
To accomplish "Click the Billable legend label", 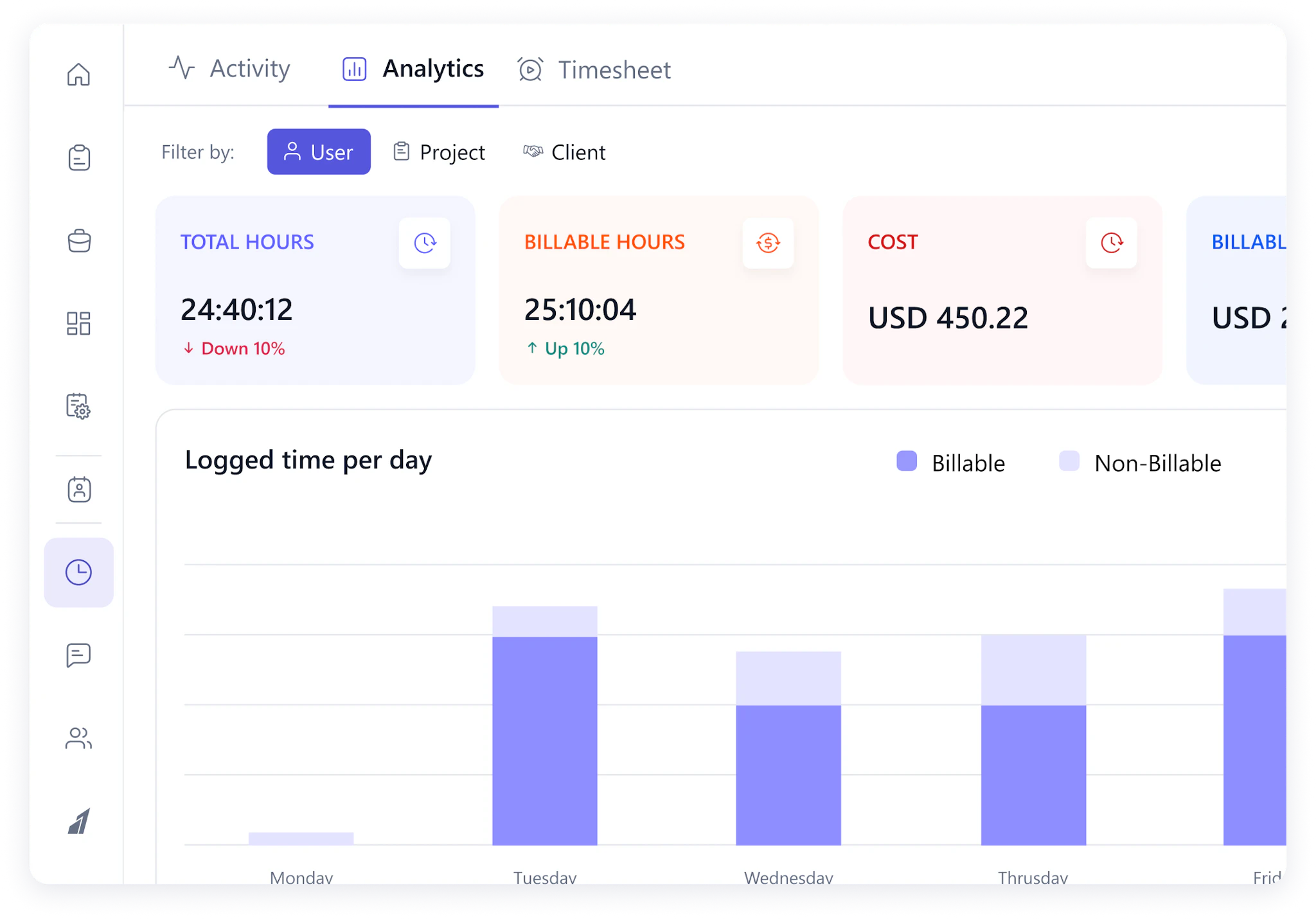I will 968,463.
